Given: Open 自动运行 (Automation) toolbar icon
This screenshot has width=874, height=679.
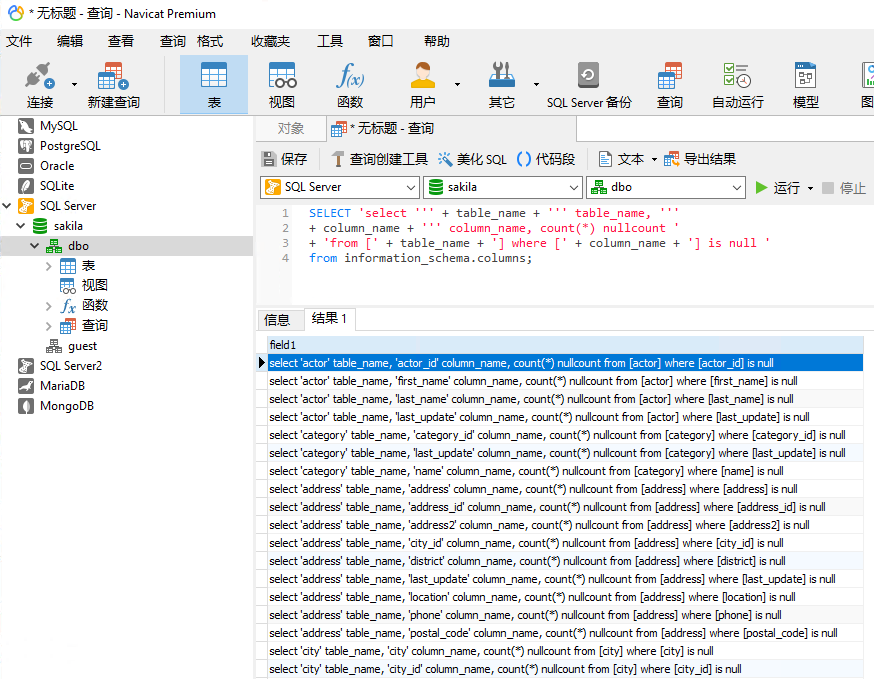Looking at the screenshot, I should 737,85.
